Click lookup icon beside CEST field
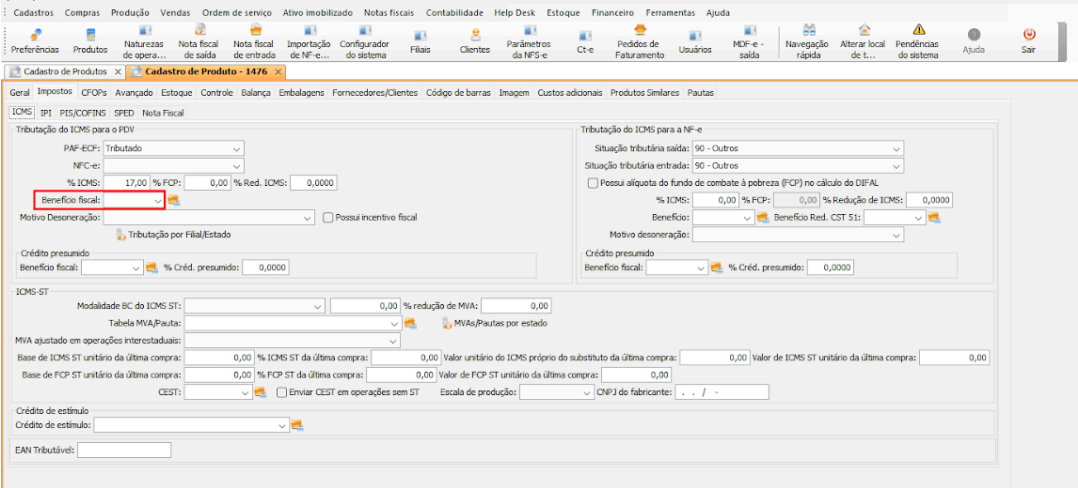Image resolution: width=1078 pixels, height=488 pixels. (260, 392)
